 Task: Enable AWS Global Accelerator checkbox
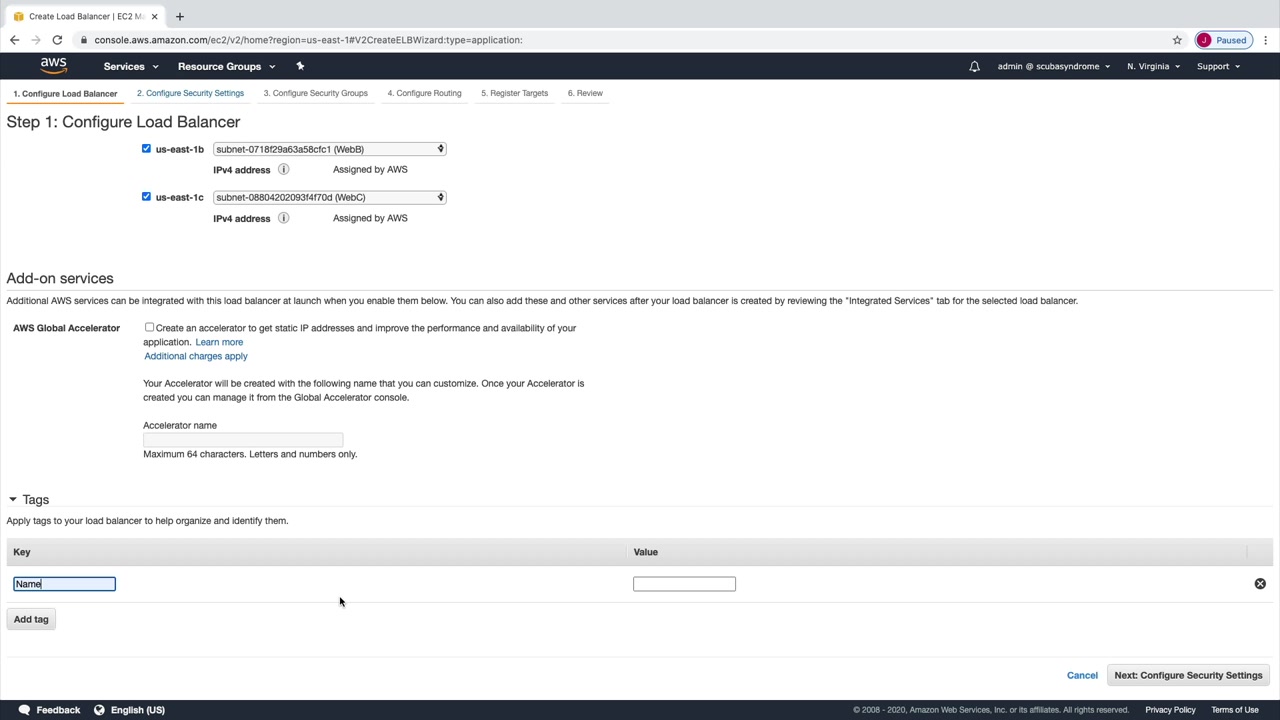click(x=149, y=327)
